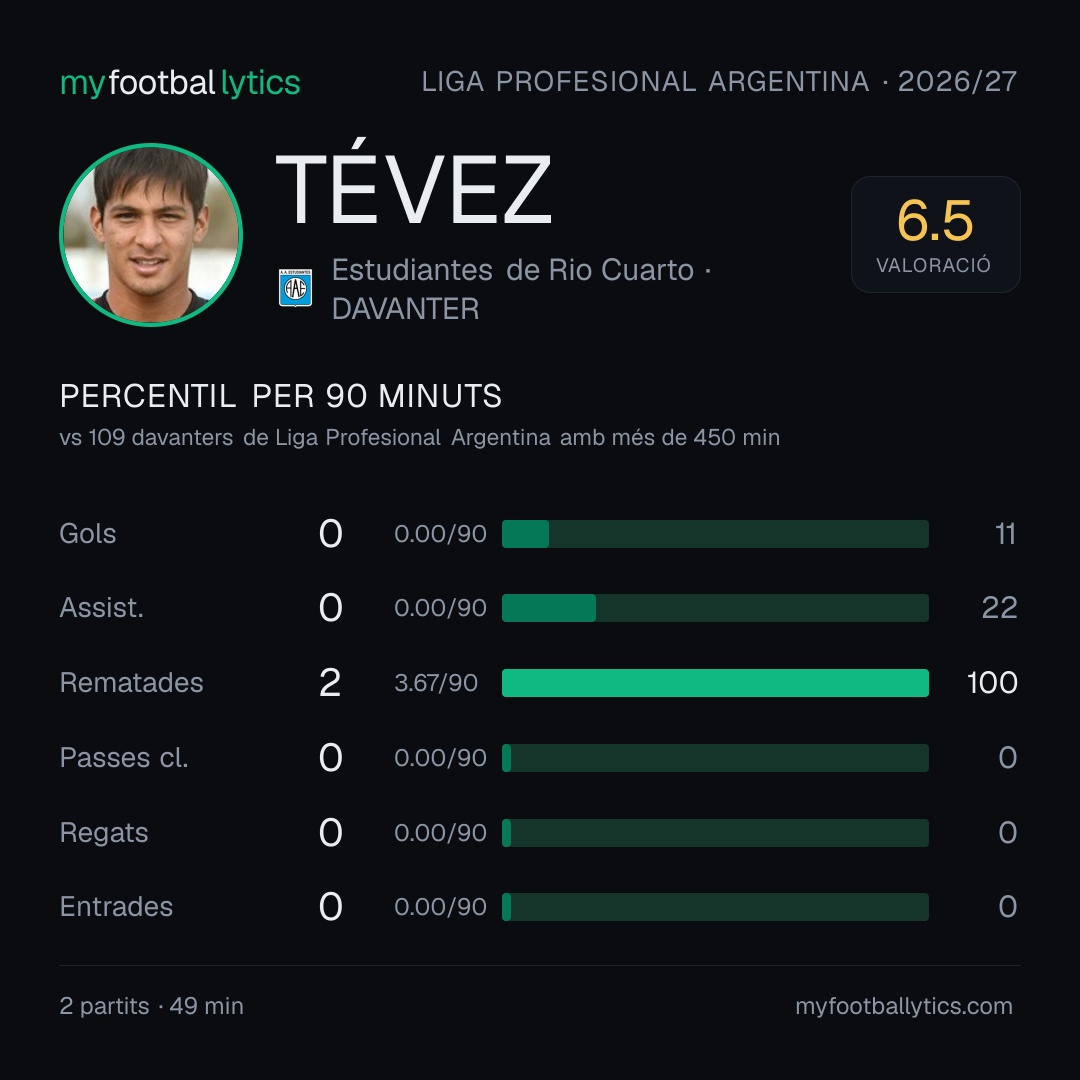Click the Assist. percentile bar
This screenshot has width=1080, height=1080.
click(715, 608)
